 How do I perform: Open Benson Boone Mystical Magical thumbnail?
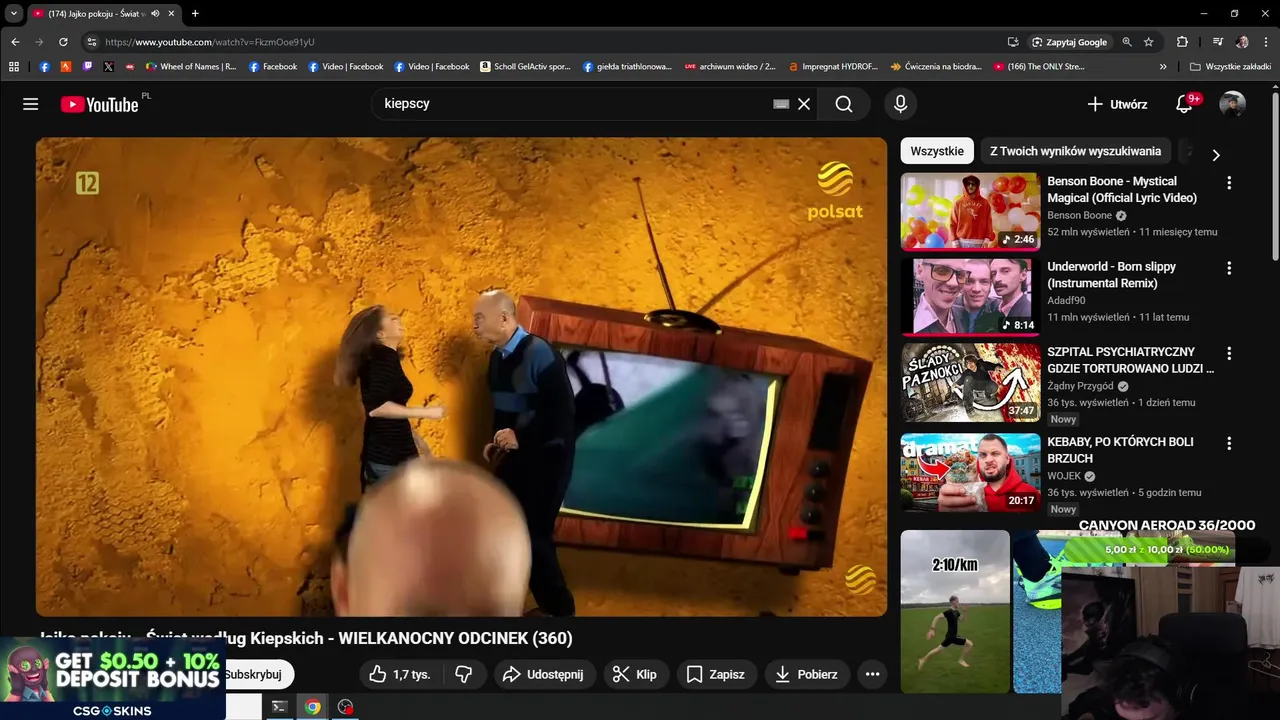click(970, 211)
